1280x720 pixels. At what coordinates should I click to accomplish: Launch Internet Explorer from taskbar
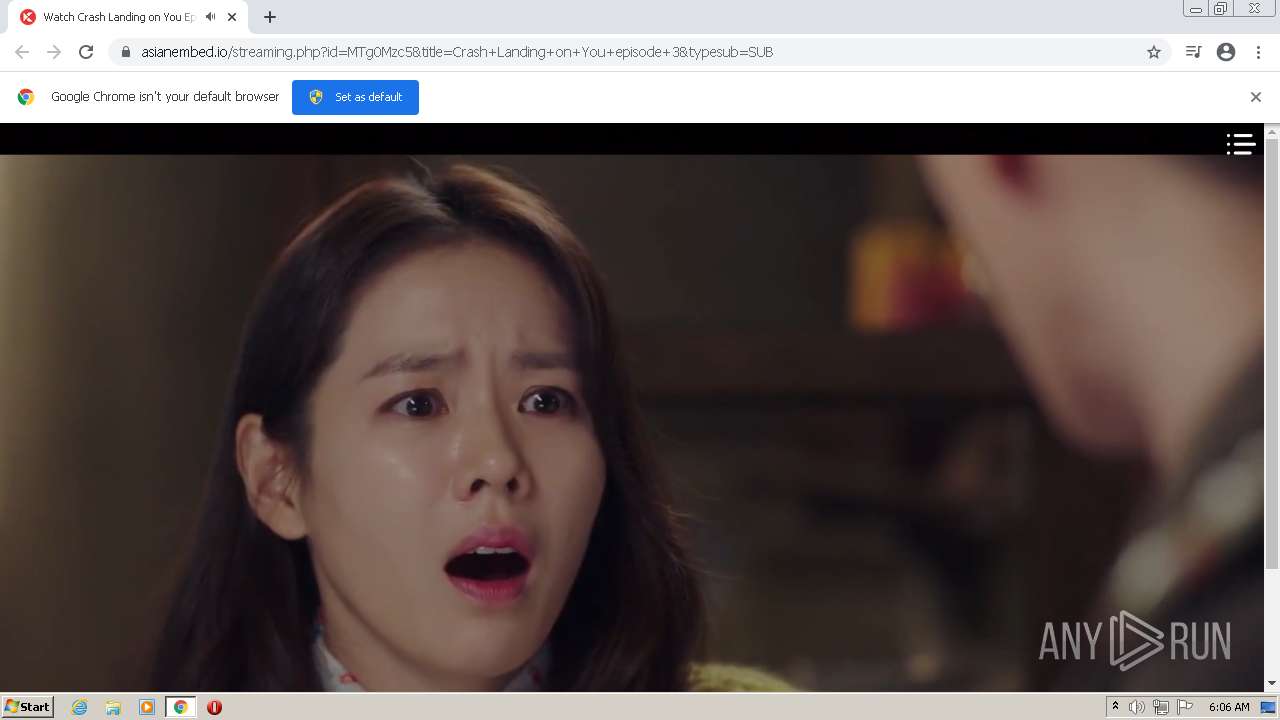point(80,707)
